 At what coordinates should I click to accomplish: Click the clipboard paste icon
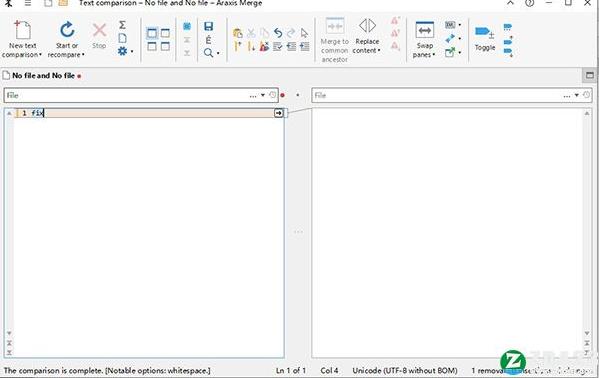click(x=238, y=33)
